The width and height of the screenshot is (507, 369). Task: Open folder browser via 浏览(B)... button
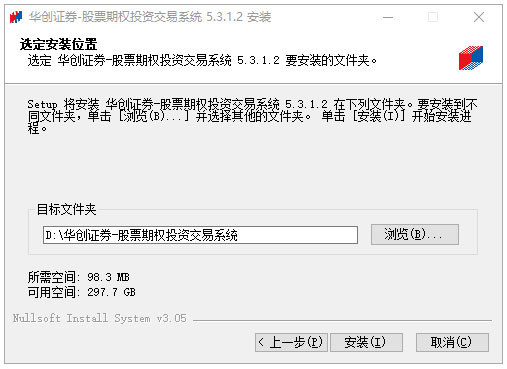pyautogui.click(x=415, y=235)
